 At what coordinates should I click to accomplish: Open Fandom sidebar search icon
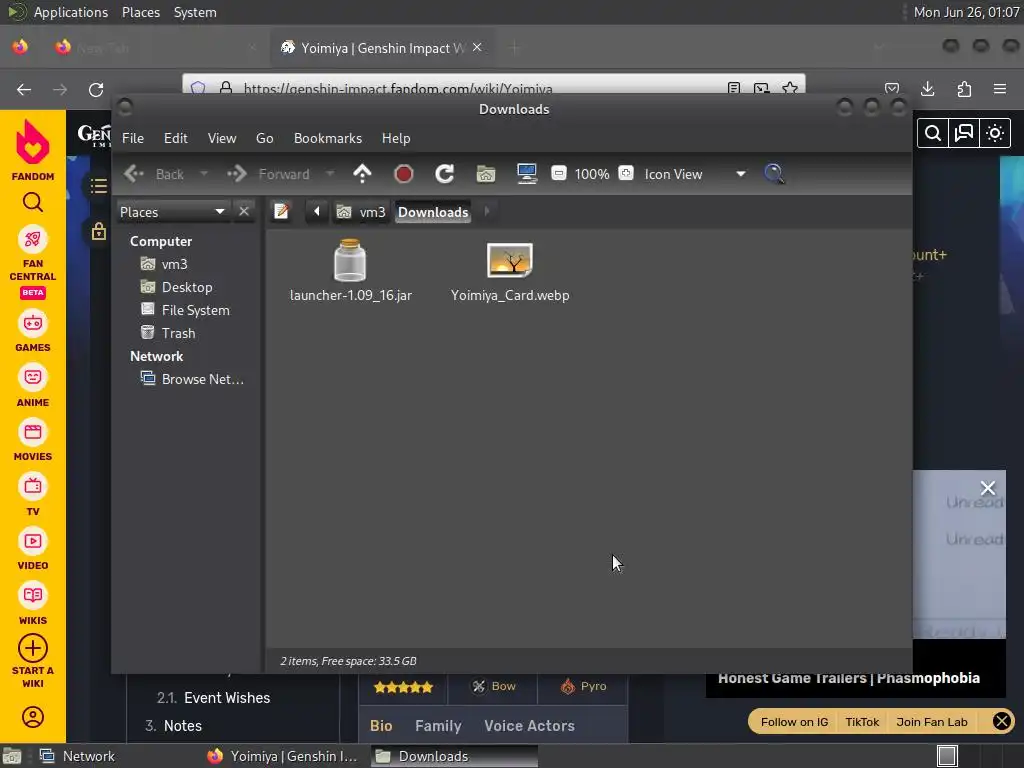[x=33, y=202]
